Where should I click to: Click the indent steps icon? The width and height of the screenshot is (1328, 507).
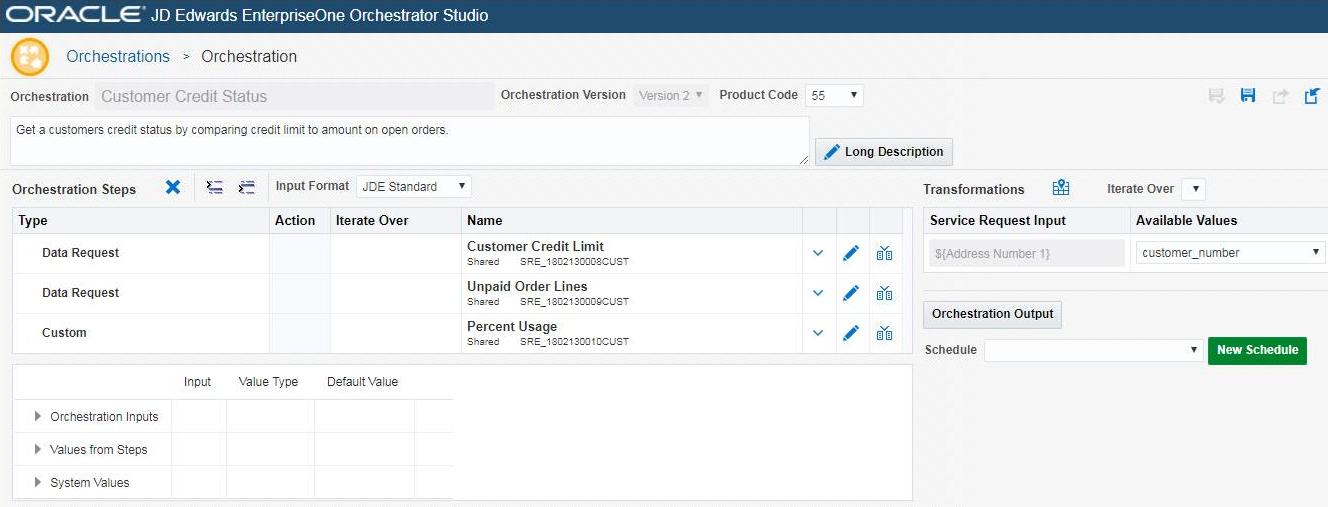click(214, 187)
